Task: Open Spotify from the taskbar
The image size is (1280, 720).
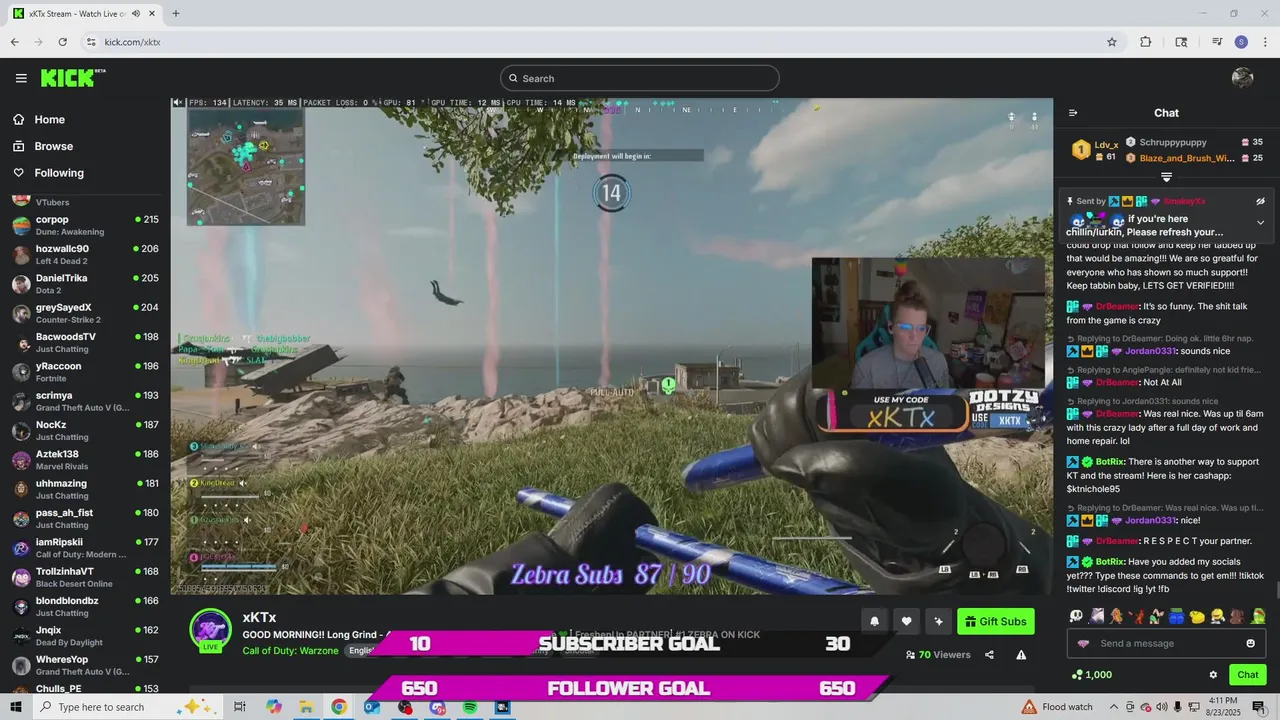Action: coord(470,707)
